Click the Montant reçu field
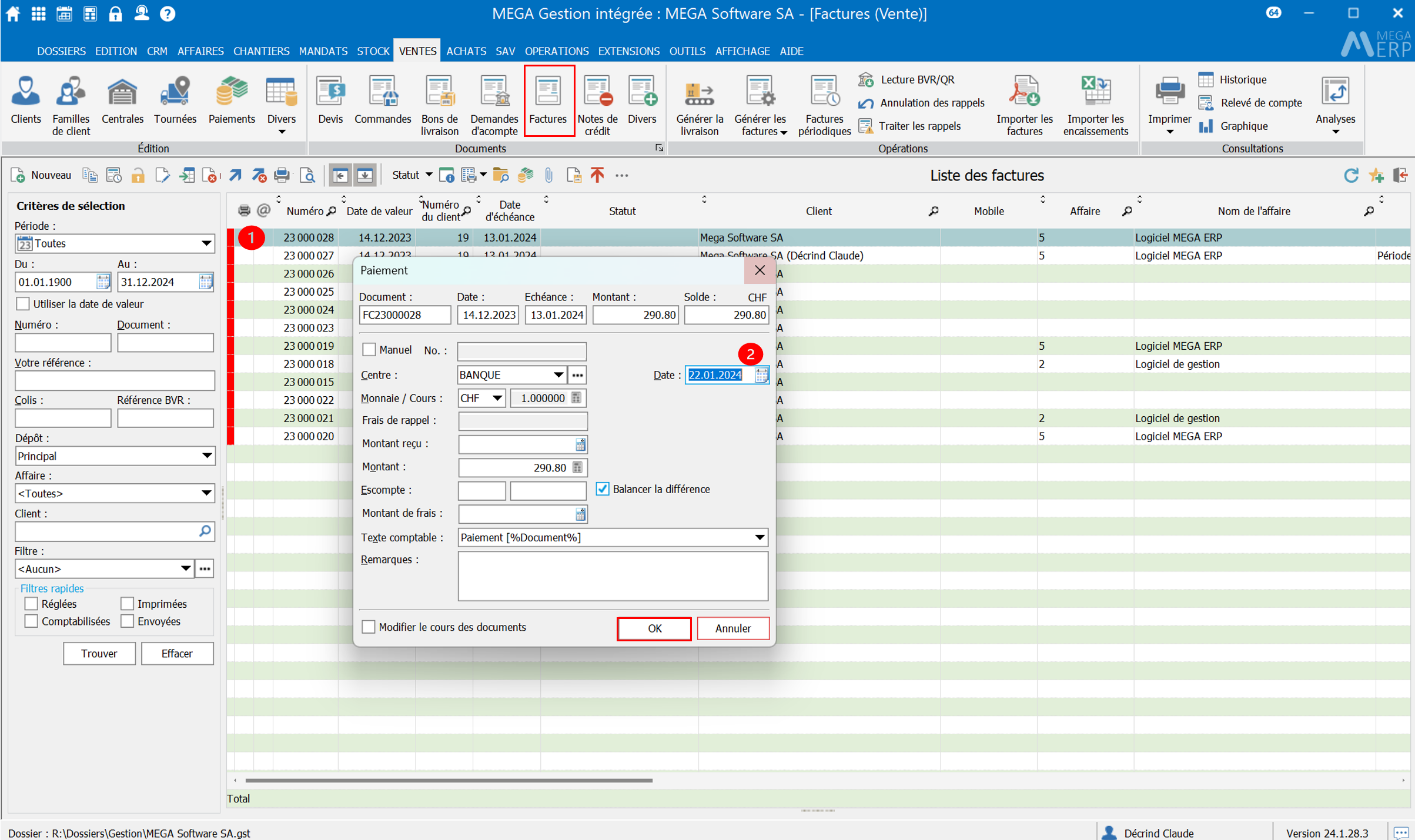The height and width of the screenshot is (840, 1415). pyautogui.click(x=522, y=444)
